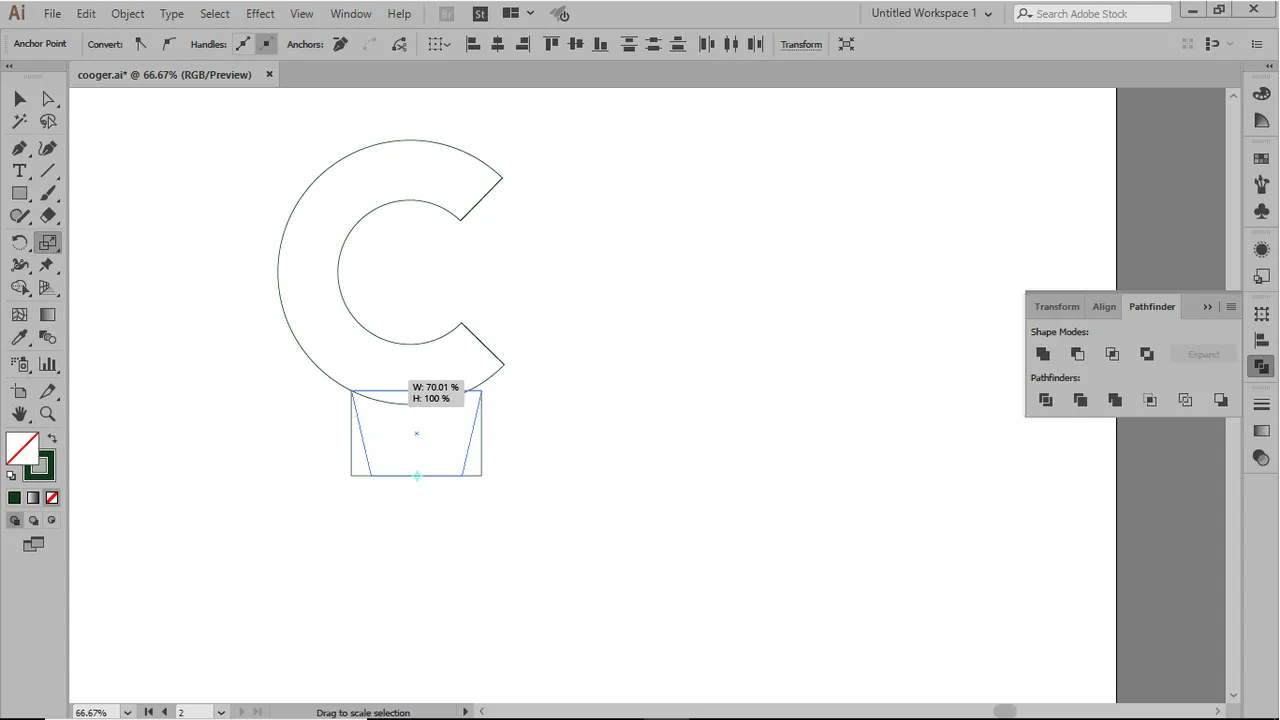
Task: Open the Transform link in control bar
Action: pyautogui.click(x=801, y=44)
